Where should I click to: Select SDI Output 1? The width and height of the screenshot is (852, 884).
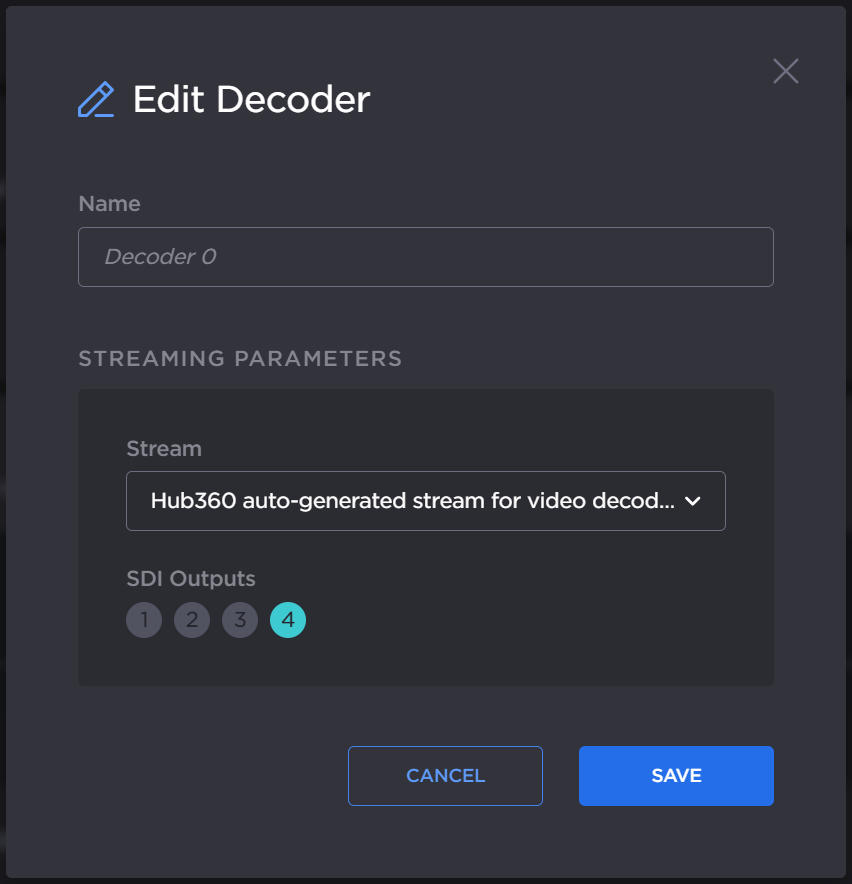[x=144, y=620]
